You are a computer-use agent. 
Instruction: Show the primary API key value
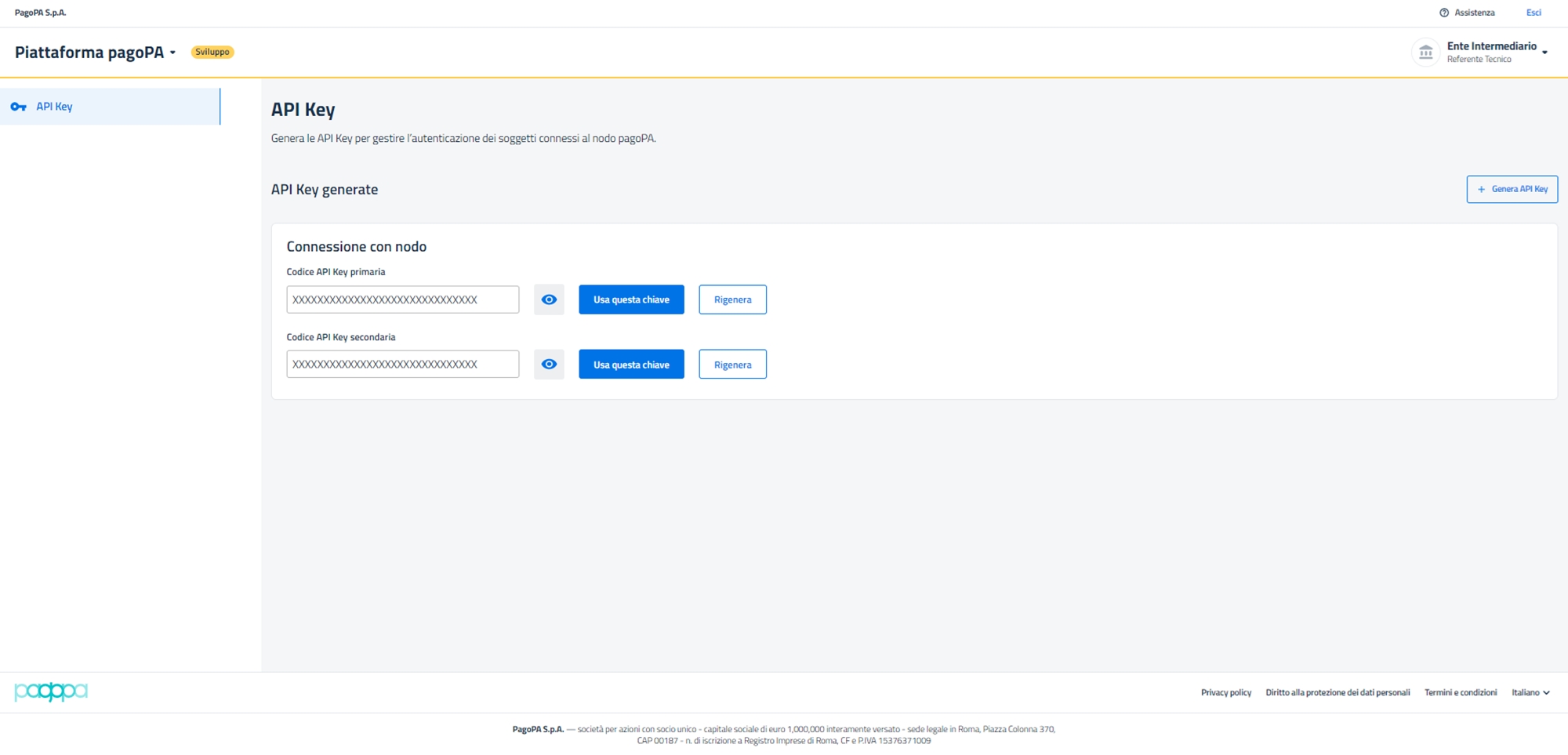(549, 299)
